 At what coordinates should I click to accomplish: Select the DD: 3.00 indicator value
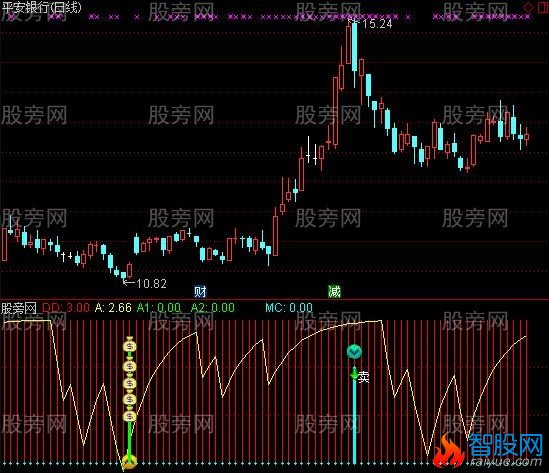[x=66, y=308]
